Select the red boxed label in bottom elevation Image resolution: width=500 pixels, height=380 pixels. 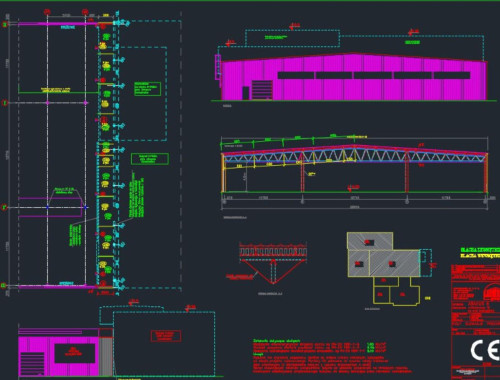click(166, 336)
